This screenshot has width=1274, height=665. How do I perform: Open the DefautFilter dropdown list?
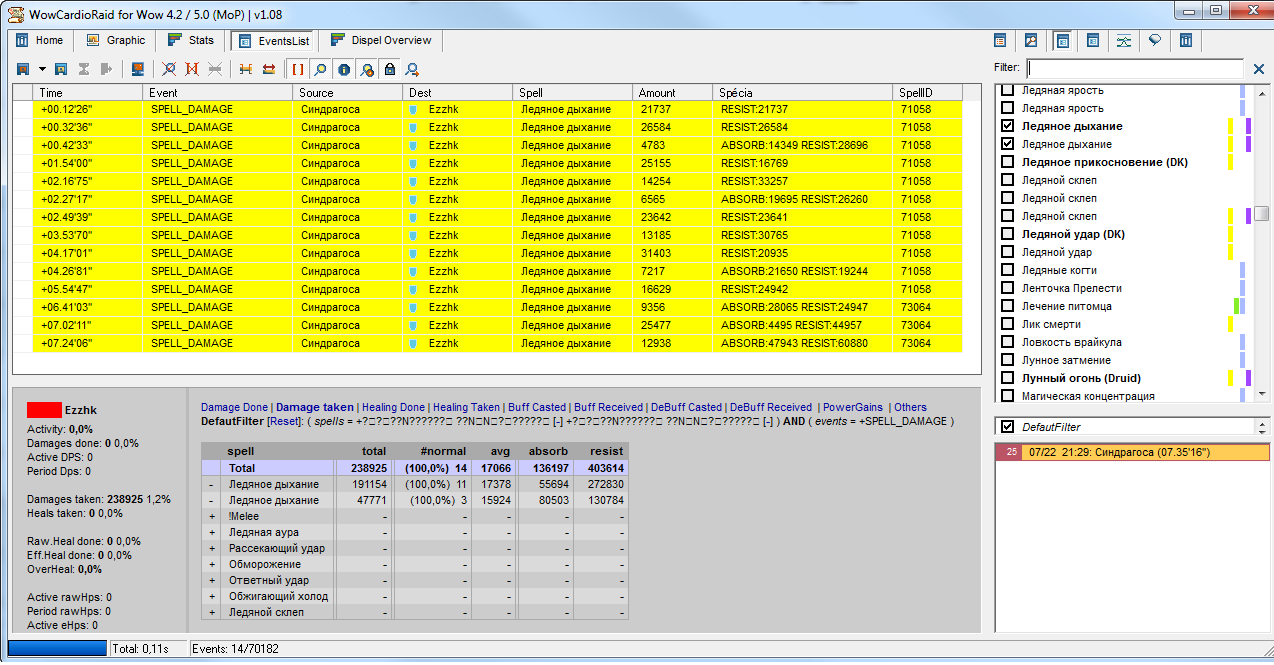click(x=1261, y=427)
